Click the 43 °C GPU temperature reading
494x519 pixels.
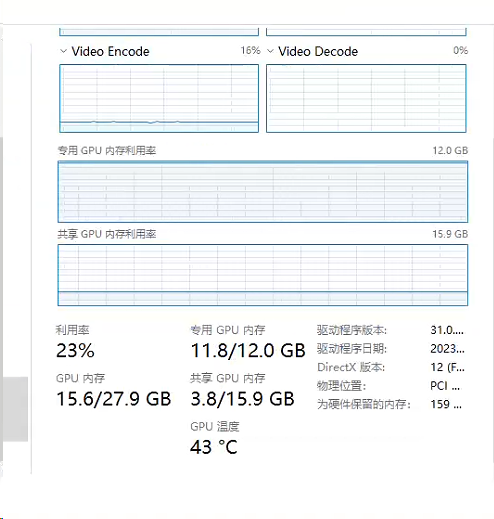(214, 447)
